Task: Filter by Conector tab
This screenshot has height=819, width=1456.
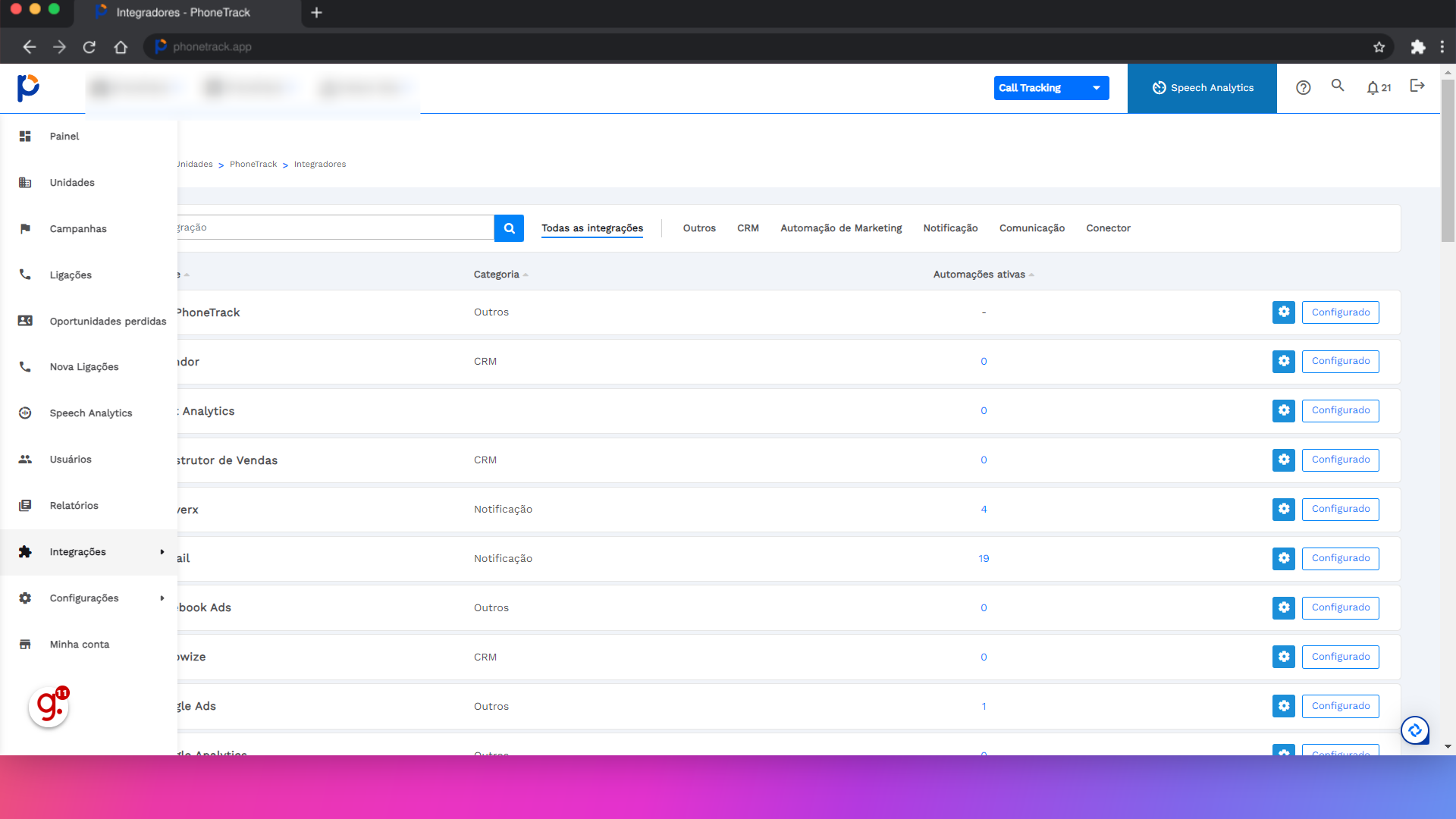Action: tap(1108, 228)
